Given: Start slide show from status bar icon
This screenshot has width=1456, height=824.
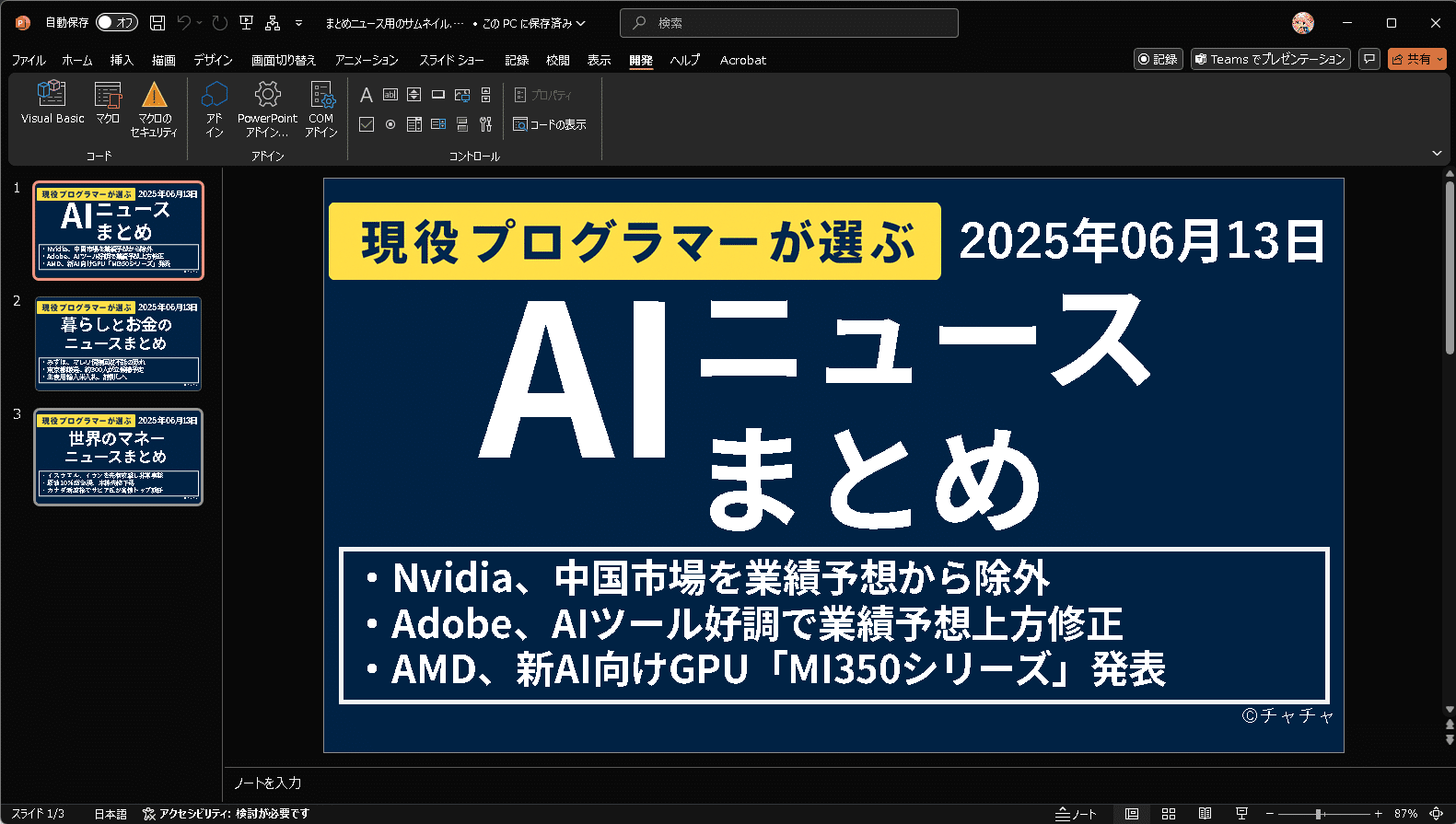Looking at the screenshot, I should click(1241, 814).
